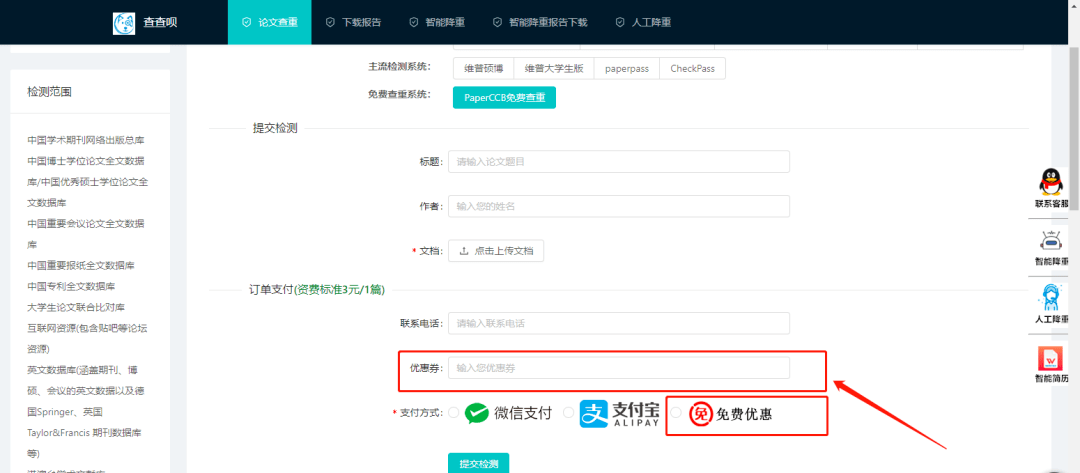Choose the paperpass detection system
The width and height of the screenshot is (1080, 473).
(627, 69)
